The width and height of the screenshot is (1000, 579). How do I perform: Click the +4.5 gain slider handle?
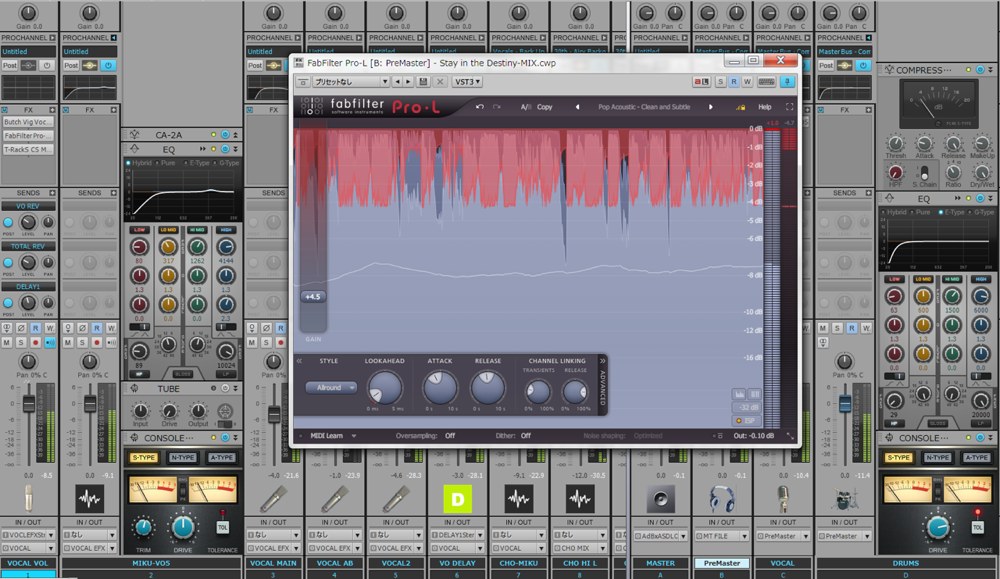pyautogui.click(x=313, y=297)
